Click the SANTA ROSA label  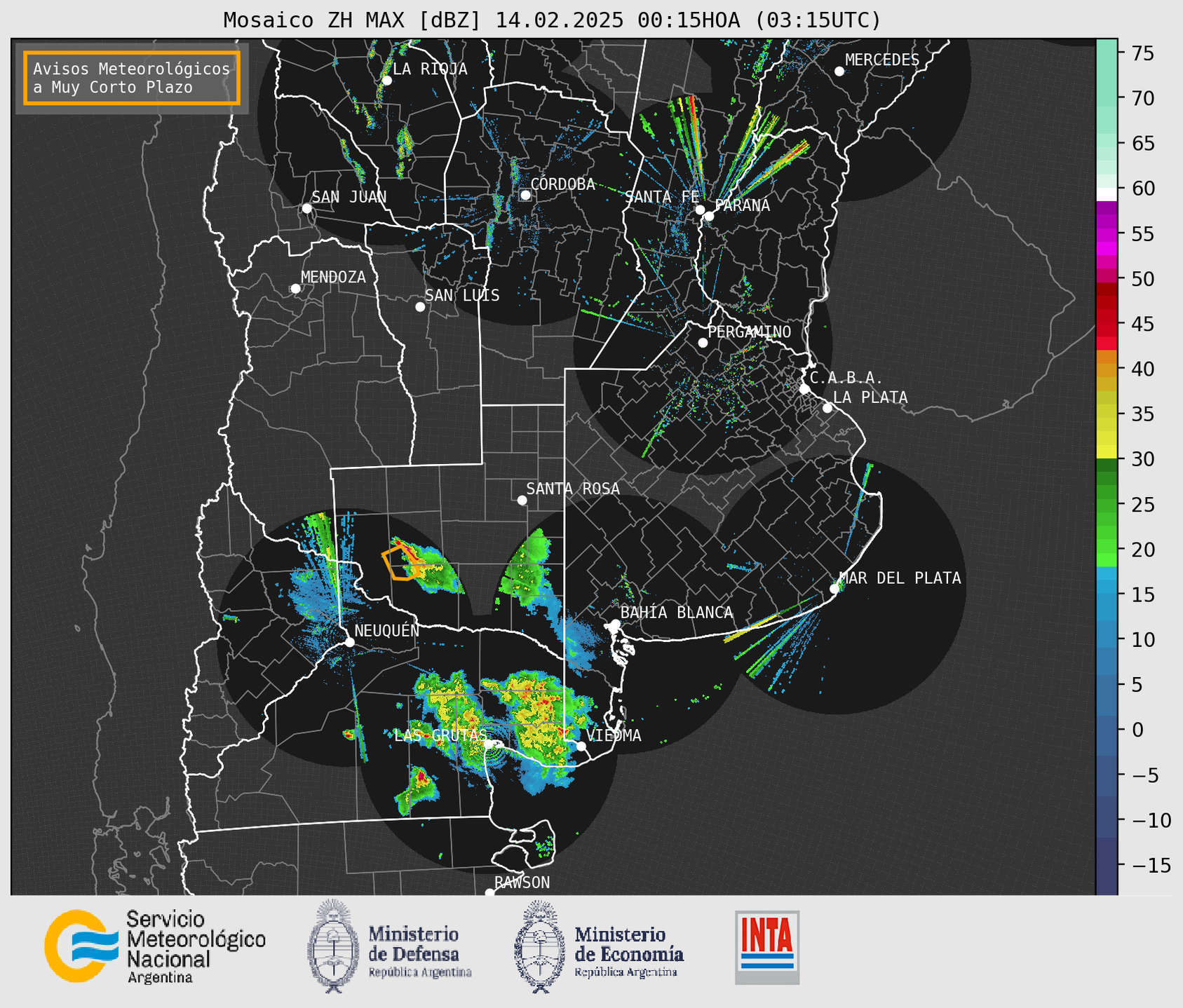(573, 489)
